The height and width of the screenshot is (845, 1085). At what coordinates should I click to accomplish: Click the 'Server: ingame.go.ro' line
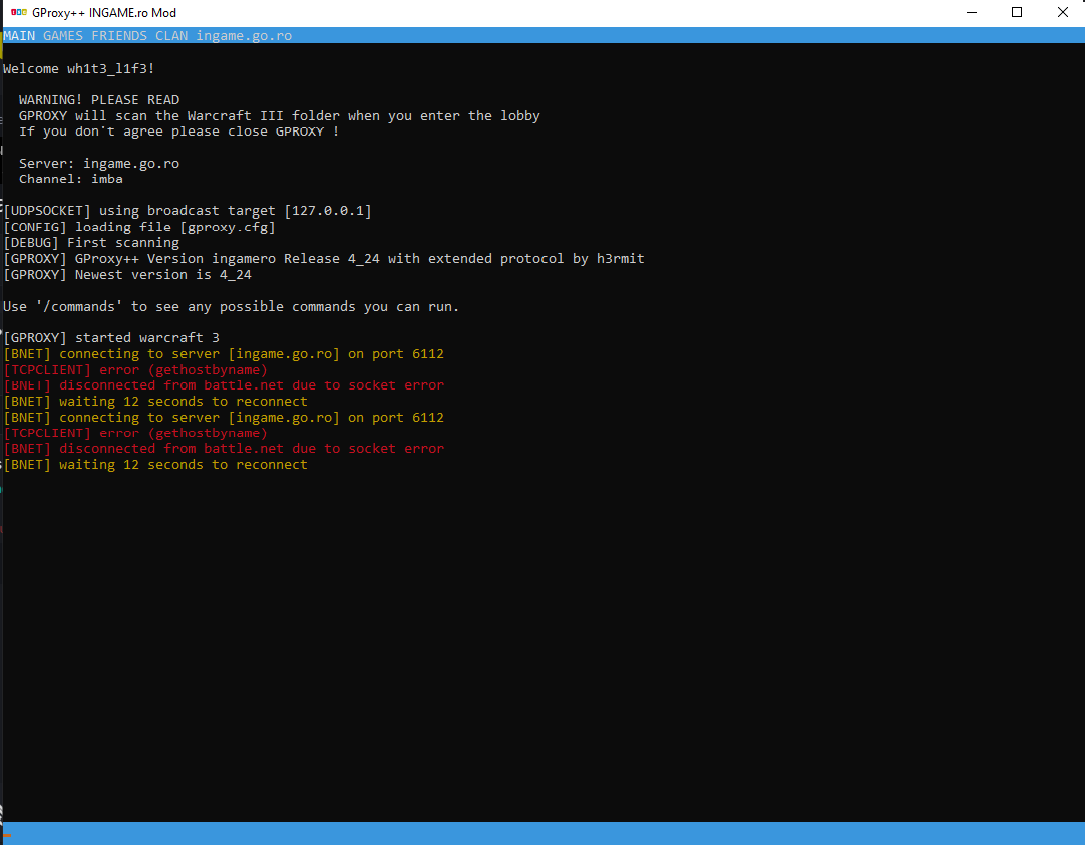(x=99, y=163)
